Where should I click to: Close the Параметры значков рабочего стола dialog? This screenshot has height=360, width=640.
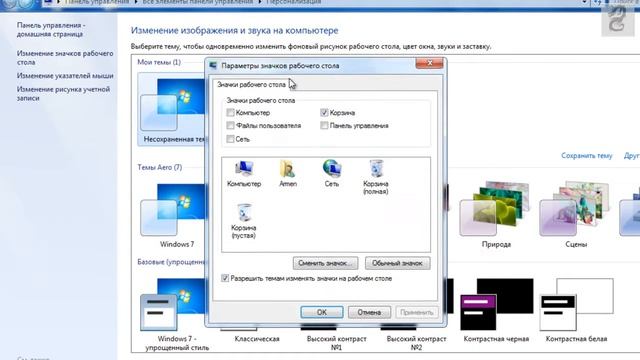[429, 63]
